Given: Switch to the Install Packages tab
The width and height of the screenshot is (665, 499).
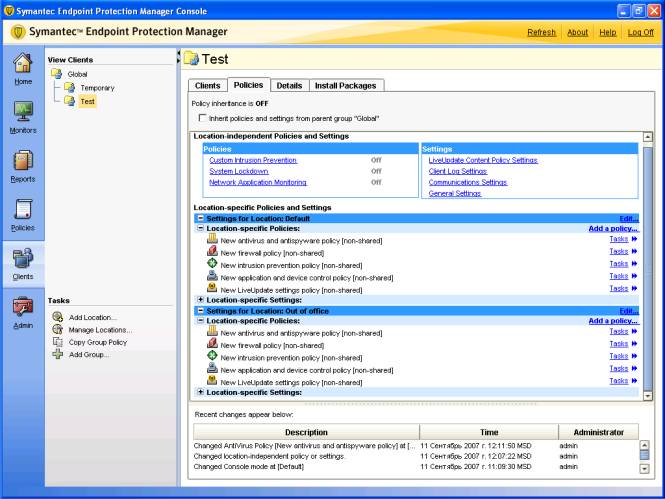Looking at the screenshot, I should pos(345,86).
